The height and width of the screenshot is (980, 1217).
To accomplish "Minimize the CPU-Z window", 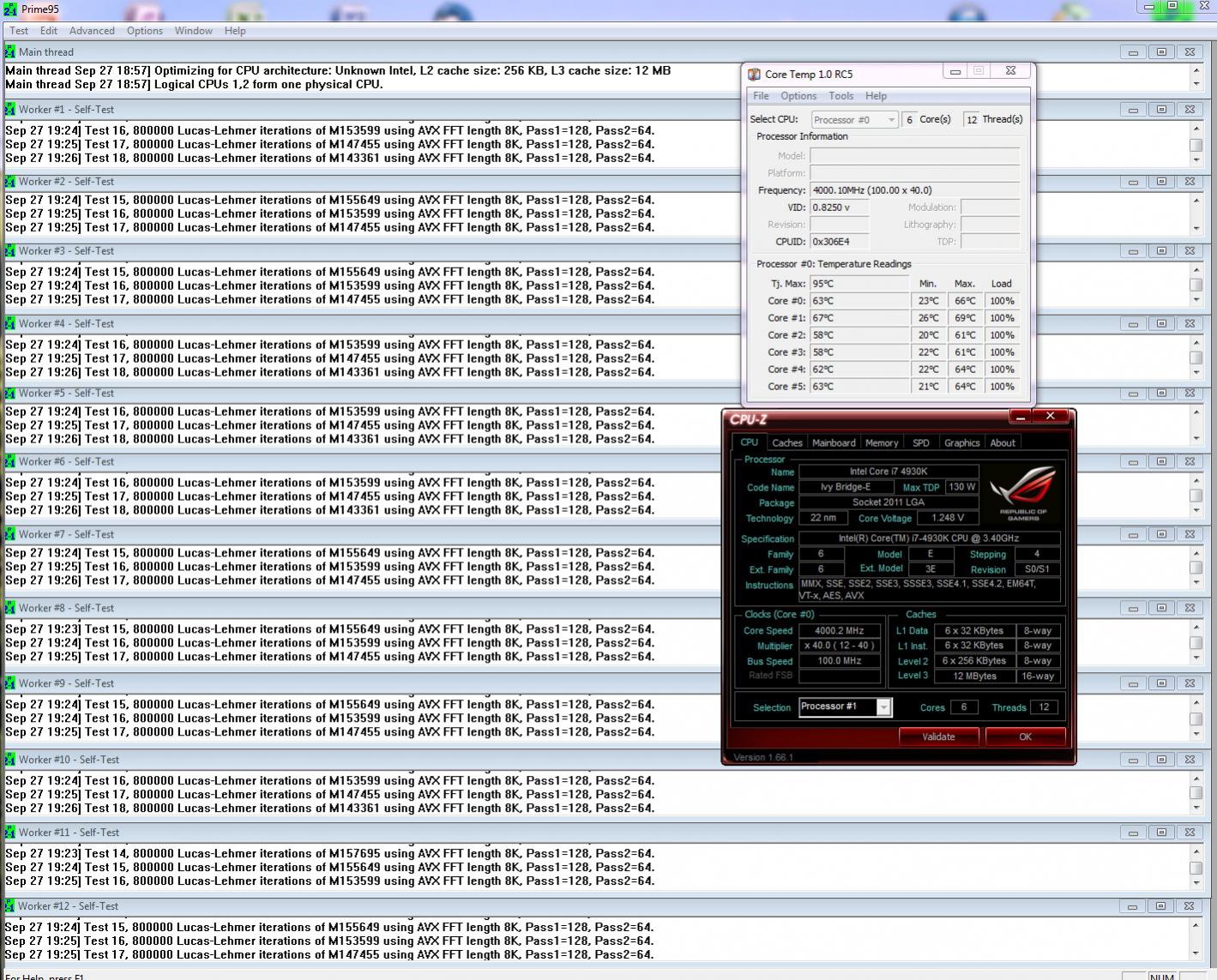I will point(1021,417).
